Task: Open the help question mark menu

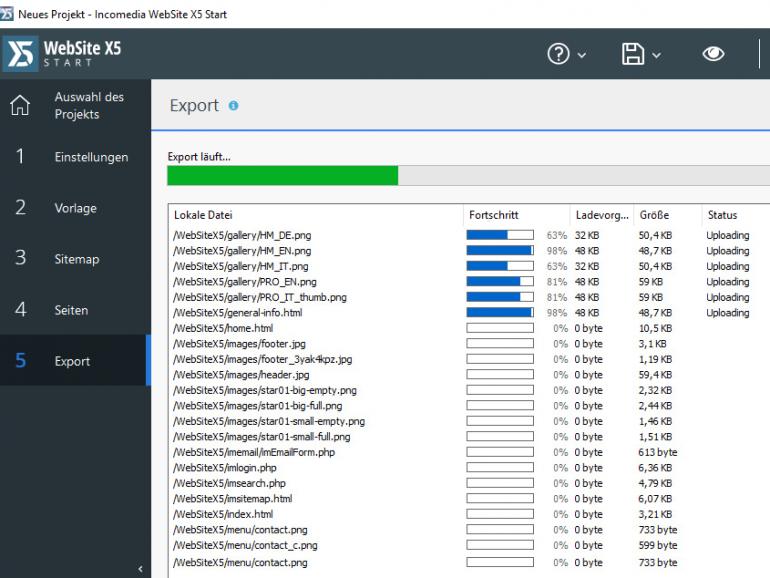Action: (x=558, y=54)
